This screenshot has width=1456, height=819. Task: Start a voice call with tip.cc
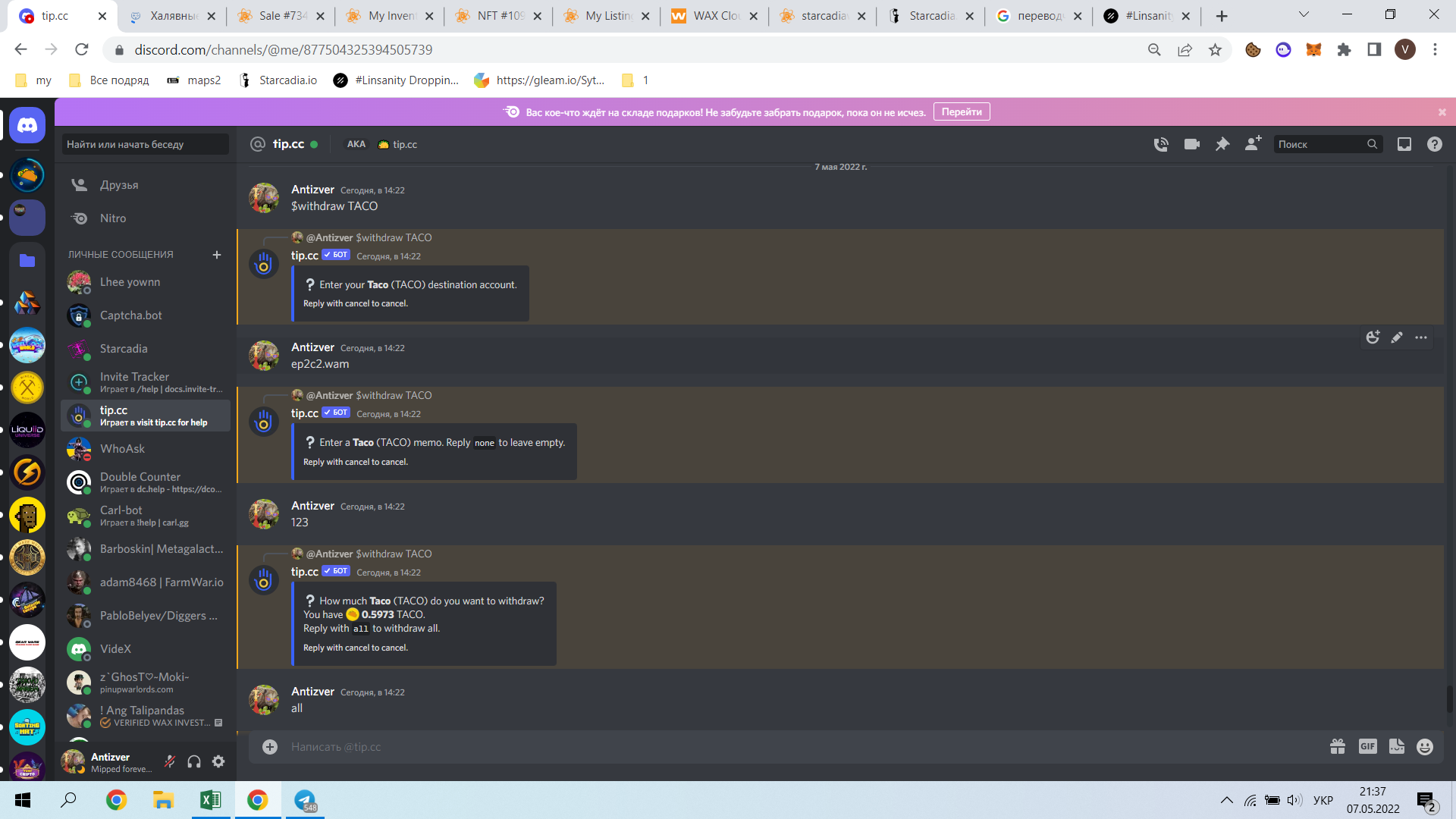[x=1161, y=144]
